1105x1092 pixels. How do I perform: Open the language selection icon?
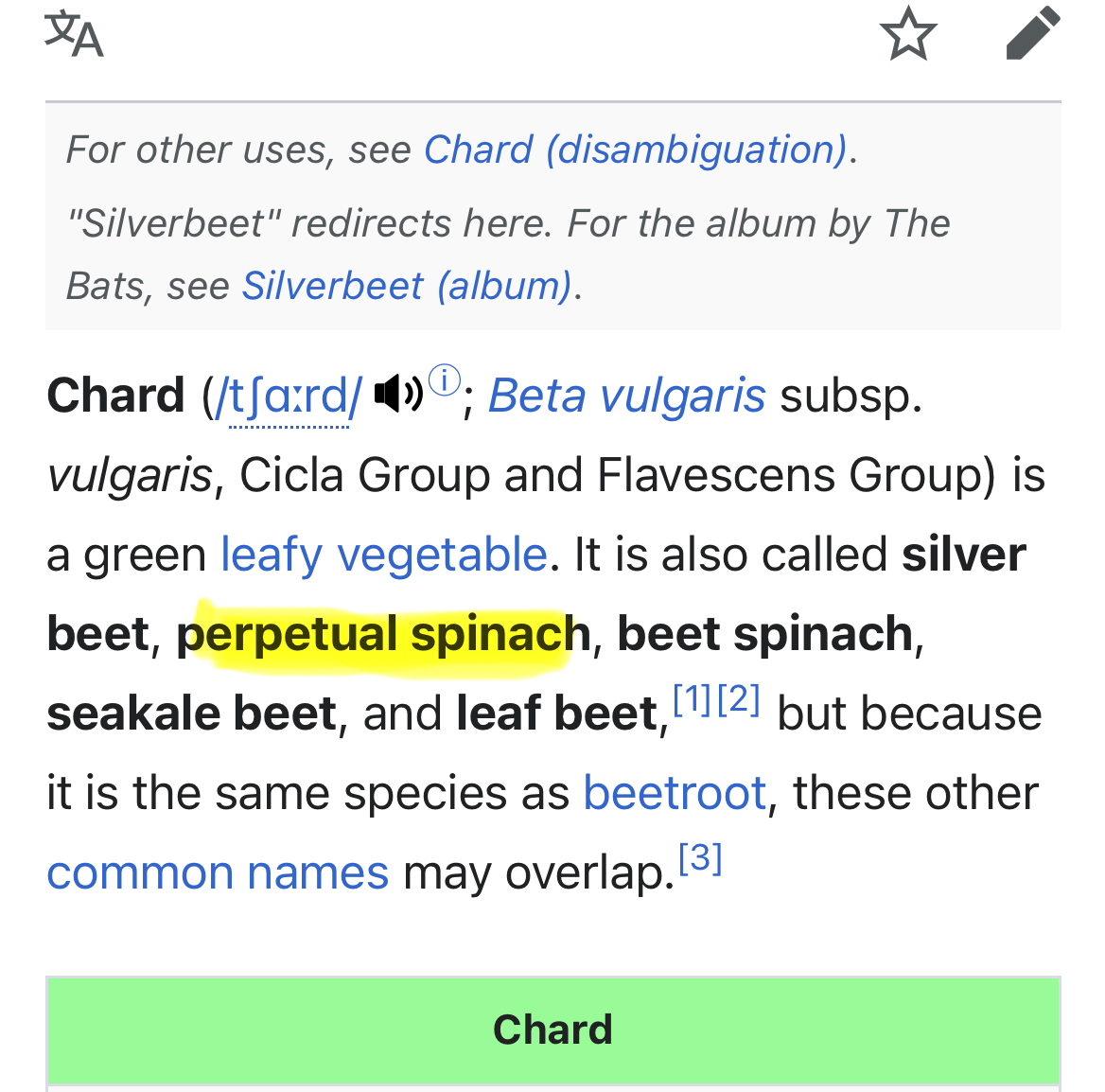74,35
